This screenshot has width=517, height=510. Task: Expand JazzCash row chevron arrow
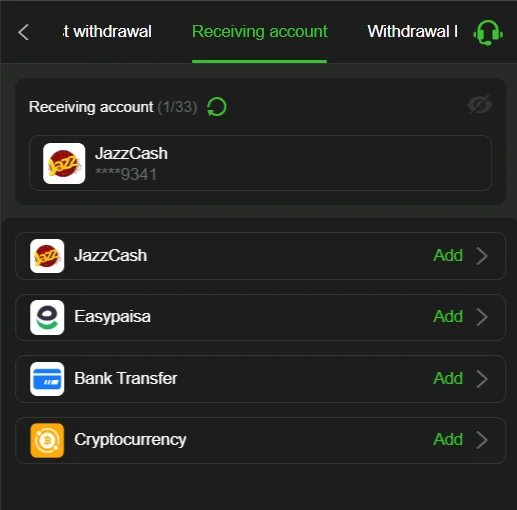(482, 256)
